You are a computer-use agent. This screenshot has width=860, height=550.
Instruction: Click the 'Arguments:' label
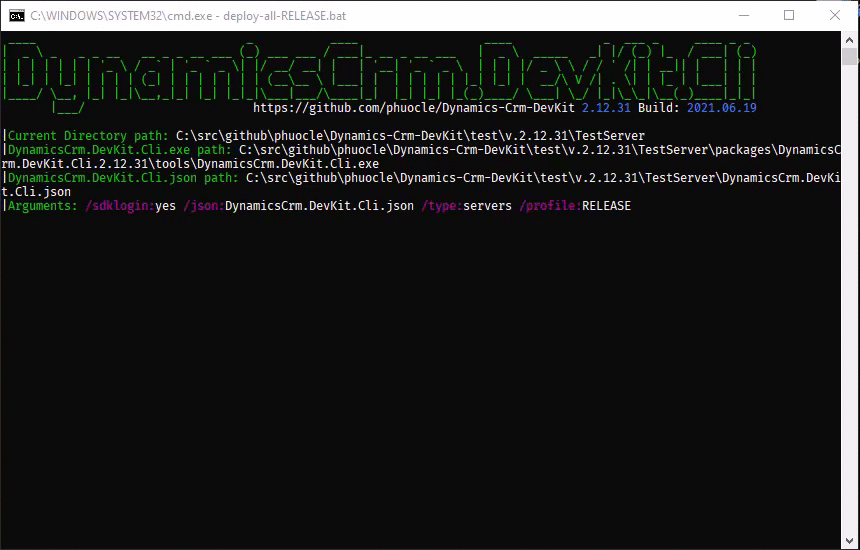[x=43, y=206]
